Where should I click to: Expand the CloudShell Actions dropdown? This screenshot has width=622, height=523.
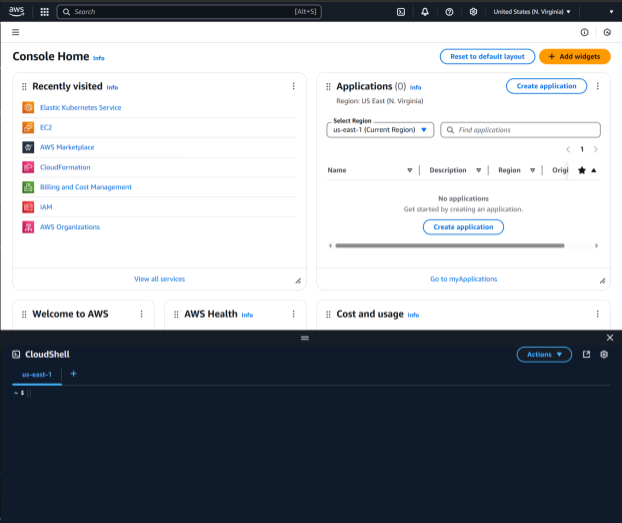coord(544,354)
